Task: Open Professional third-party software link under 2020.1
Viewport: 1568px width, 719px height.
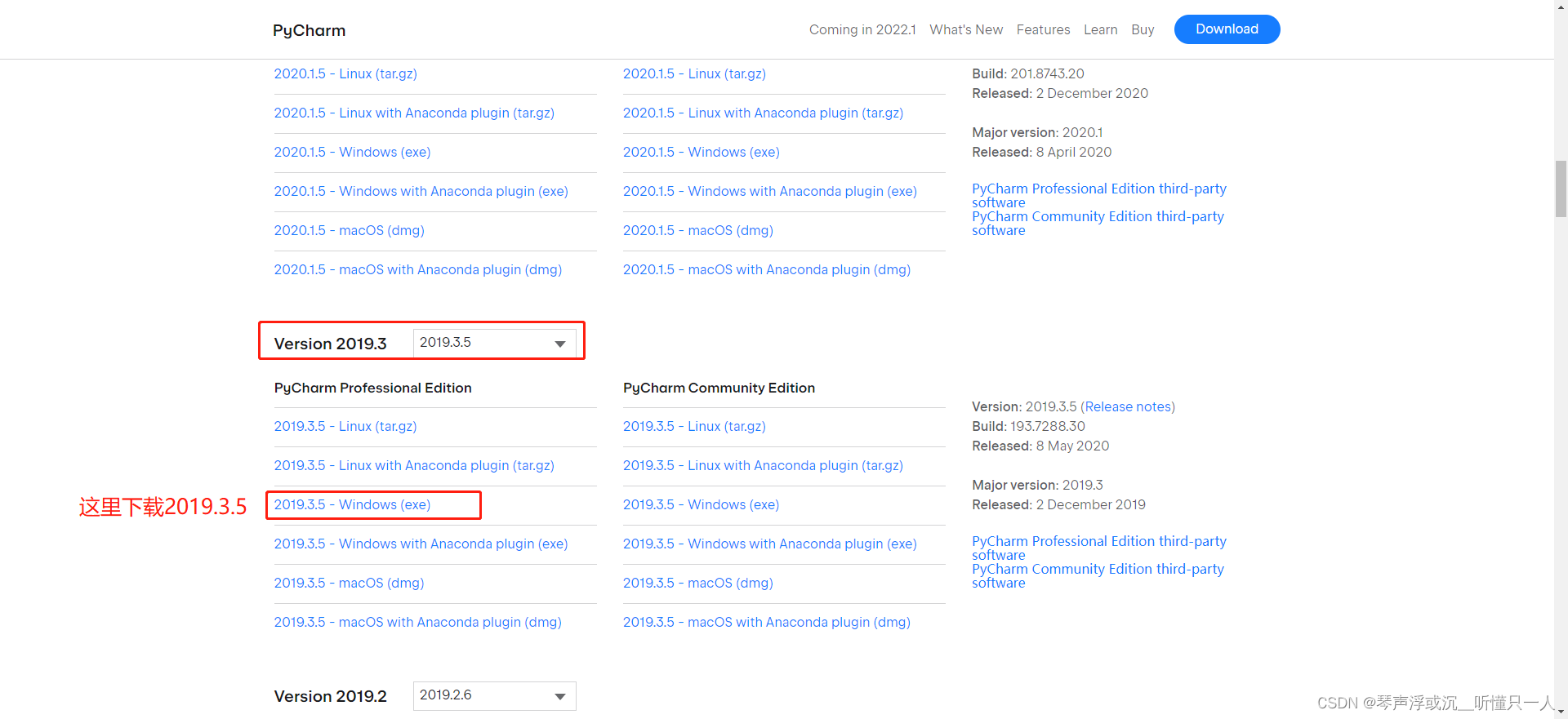Action: point(1099,195)
